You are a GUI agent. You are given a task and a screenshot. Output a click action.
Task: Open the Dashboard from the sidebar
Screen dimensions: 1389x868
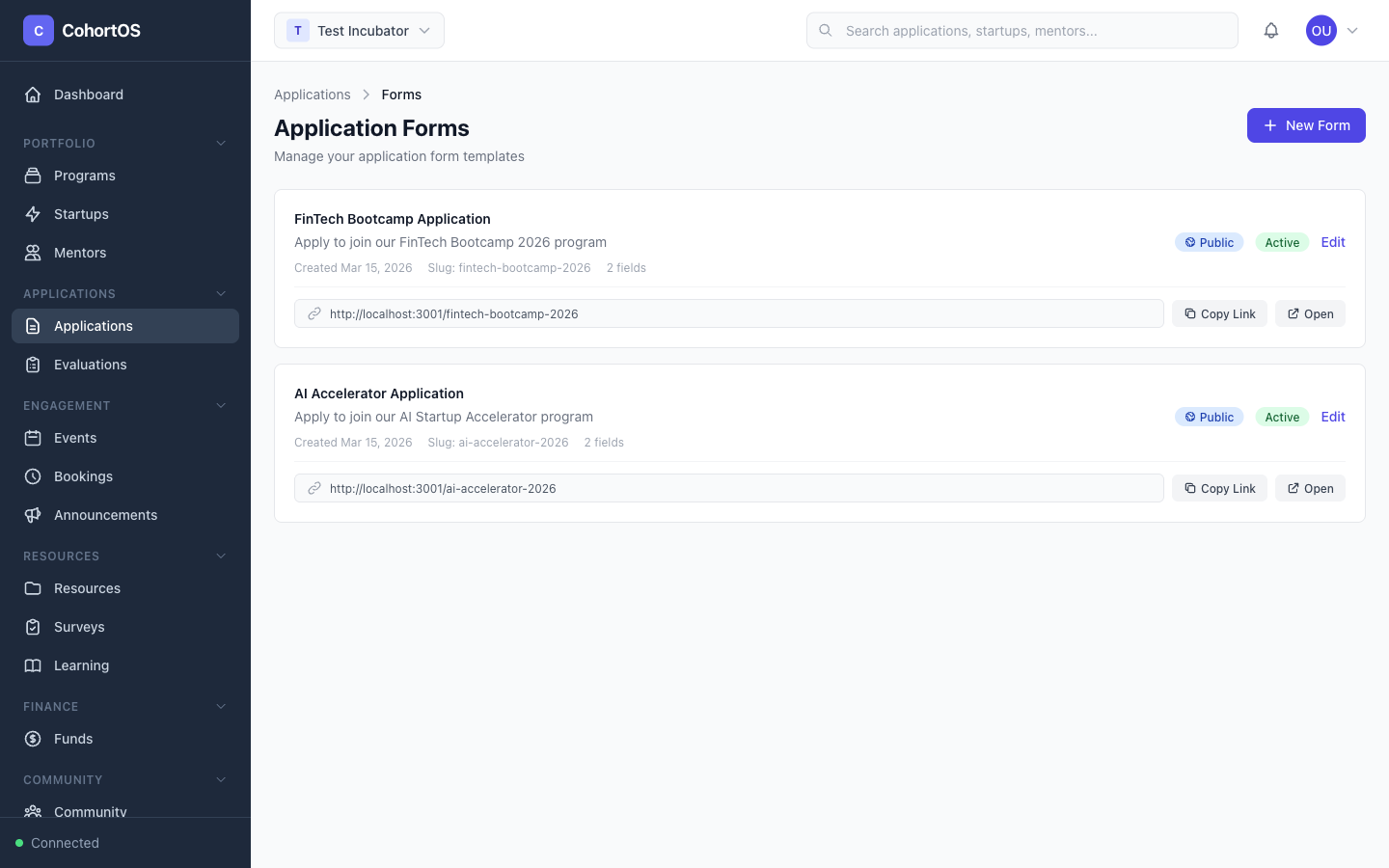point(89,95)
